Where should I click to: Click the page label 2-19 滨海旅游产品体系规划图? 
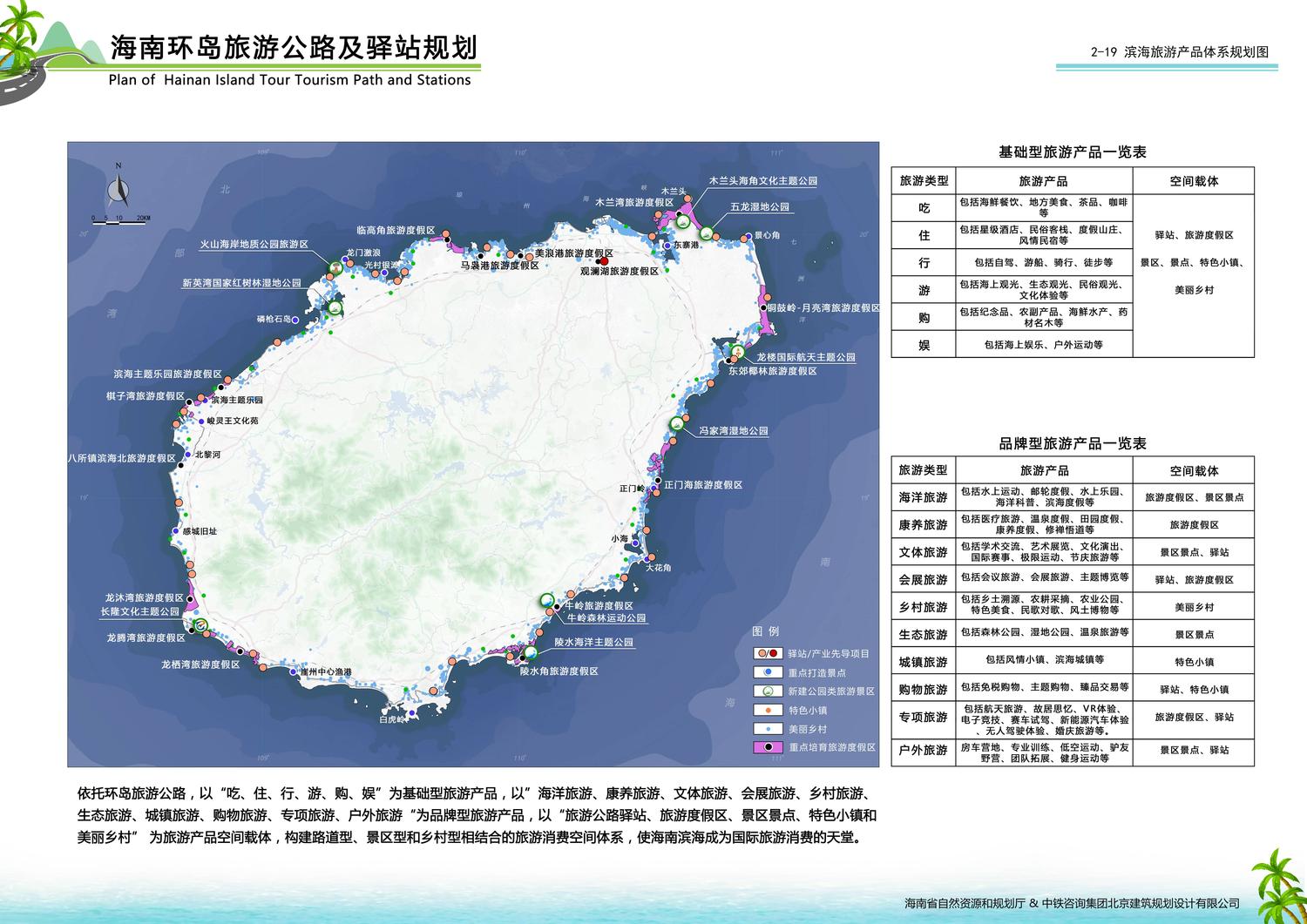(1179, 52)
